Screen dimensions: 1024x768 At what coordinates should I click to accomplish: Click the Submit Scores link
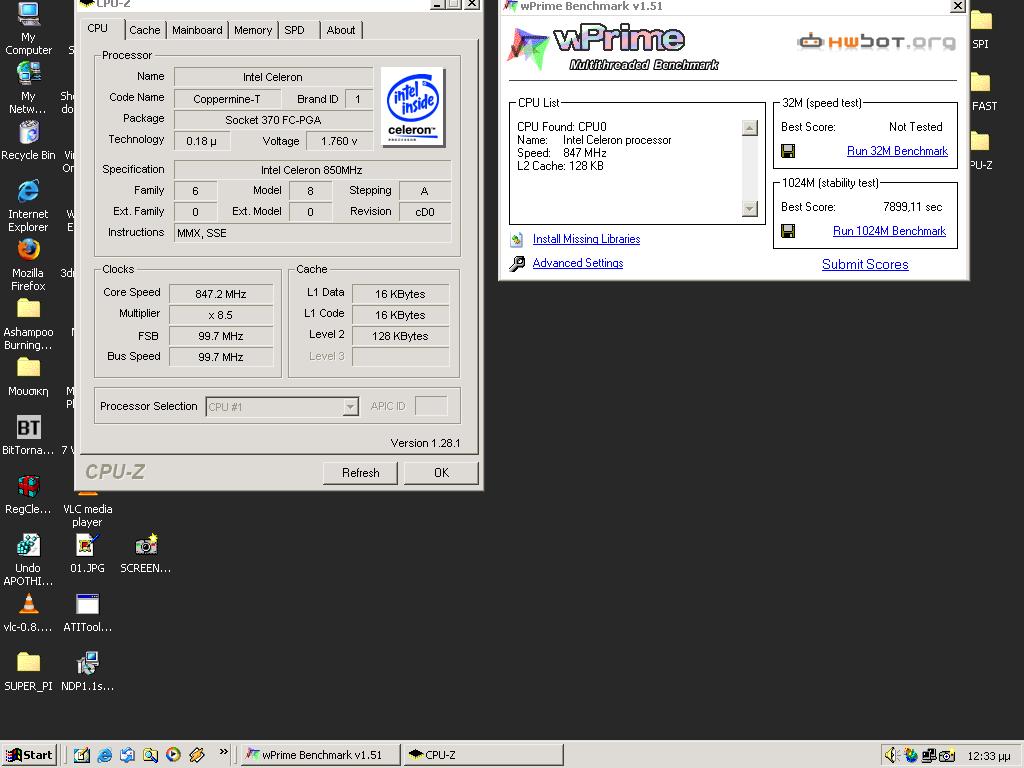coord(865,264)
